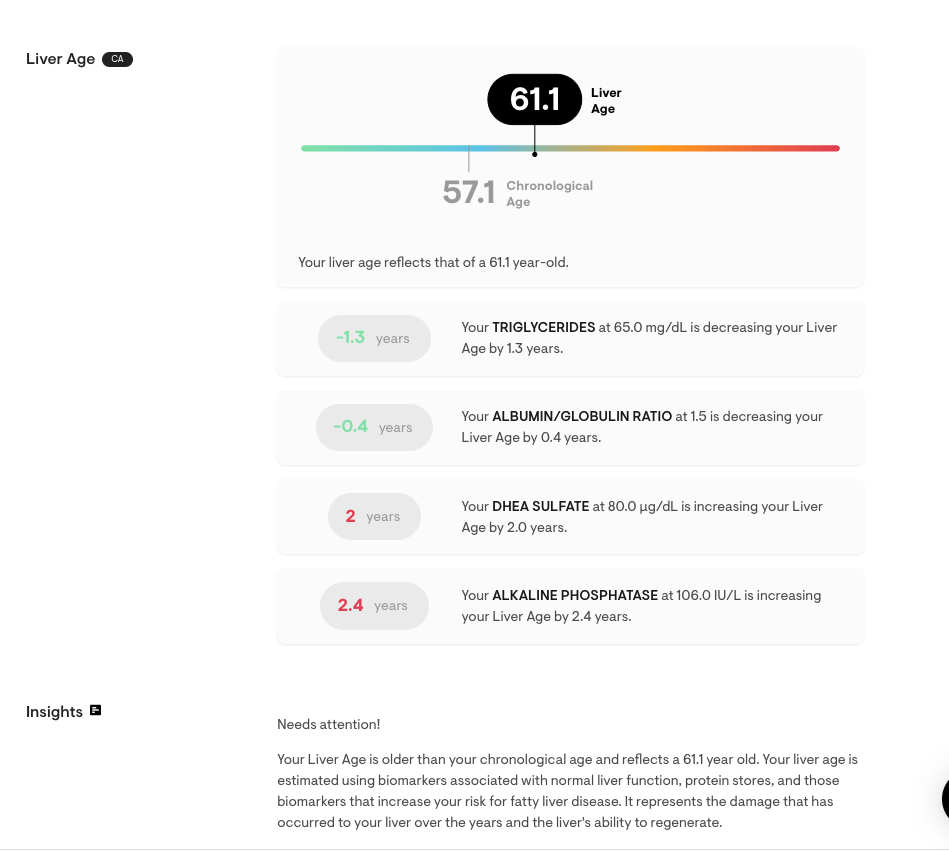Screen dimensions: 949x852
Task: Open the dark chat bubble at the right edge
Action: (945, 800)
